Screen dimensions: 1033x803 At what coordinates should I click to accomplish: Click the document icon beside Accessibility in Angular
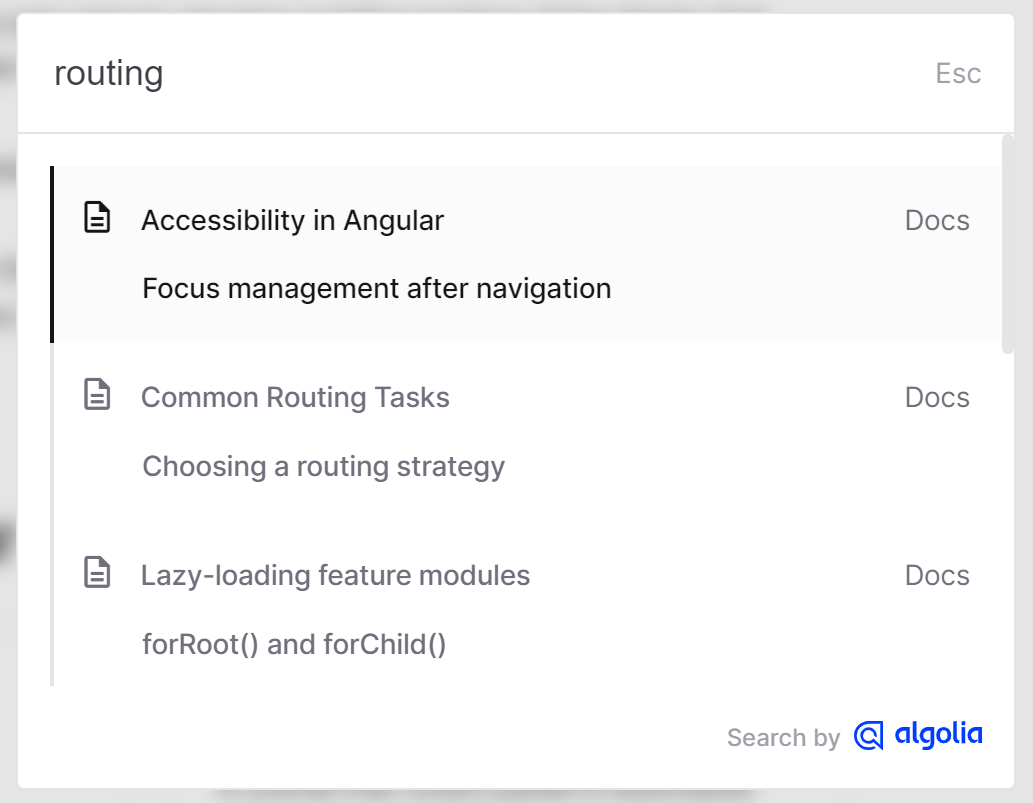pos(97,218)
